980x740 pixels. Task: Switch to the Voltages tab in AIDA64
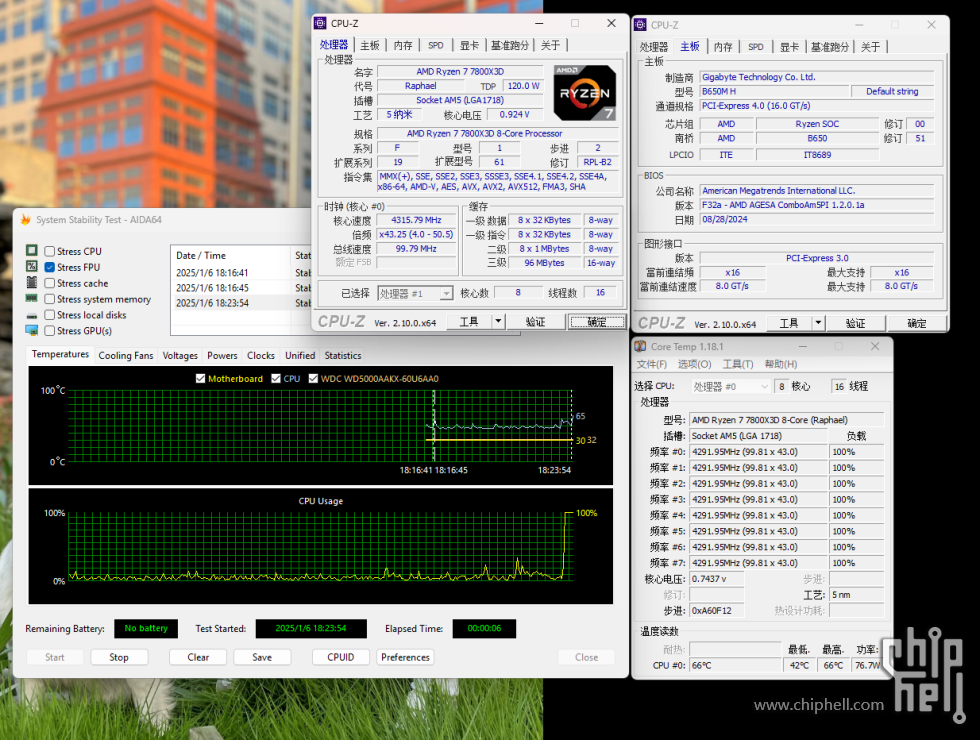(180, 356)
